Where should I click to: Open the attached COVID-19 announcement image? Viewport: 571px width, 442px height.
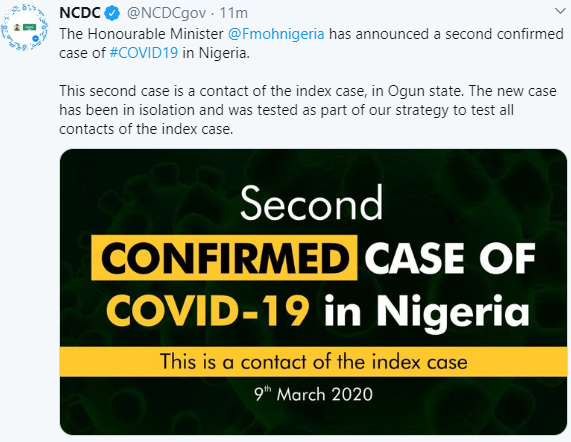[314, 292]
